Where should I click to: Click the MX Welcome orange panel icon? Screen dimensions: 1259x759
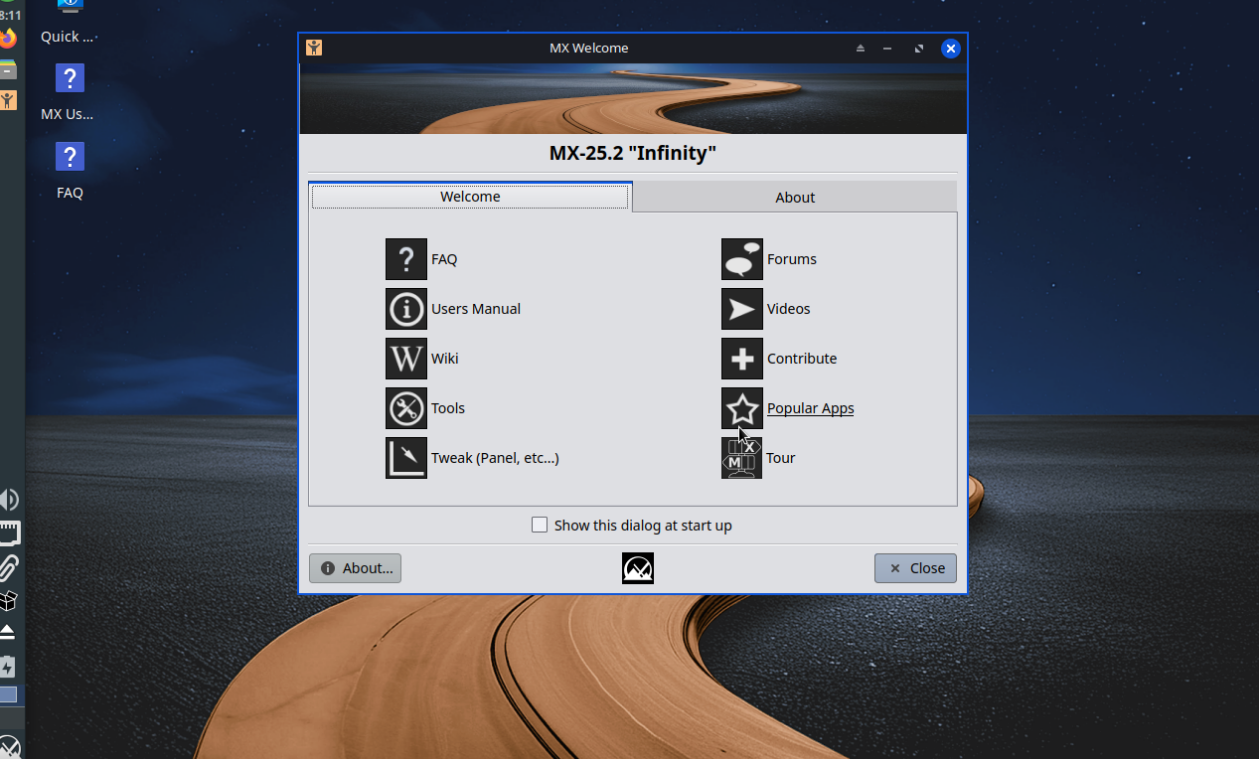click(8, 100)
